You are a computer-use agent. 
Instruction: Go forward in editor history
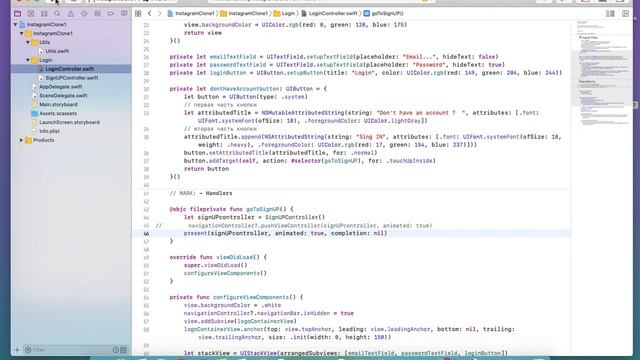click(x=160, y=13)
